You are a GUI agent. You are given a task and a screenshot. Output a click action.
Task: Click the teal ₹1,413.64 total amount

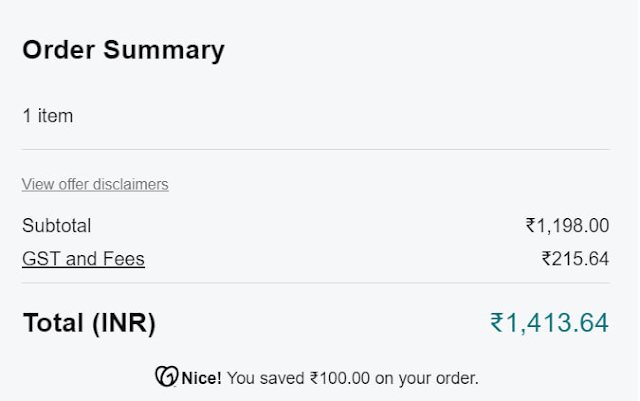(x=549, y=323)
